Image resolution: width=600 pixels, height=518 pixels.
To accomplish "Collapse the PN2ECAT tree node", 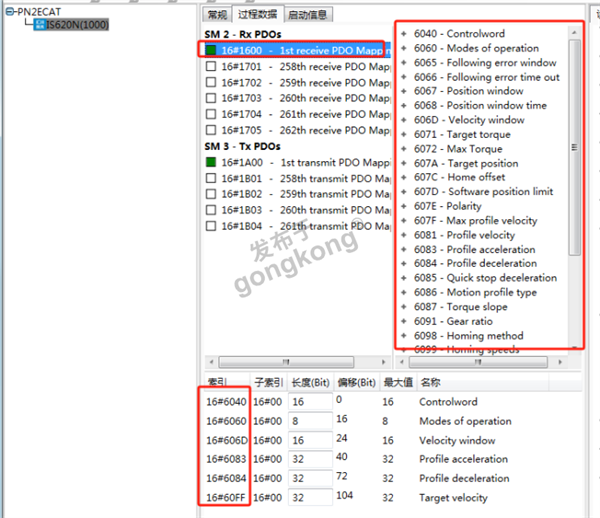I will click(10, 12).
